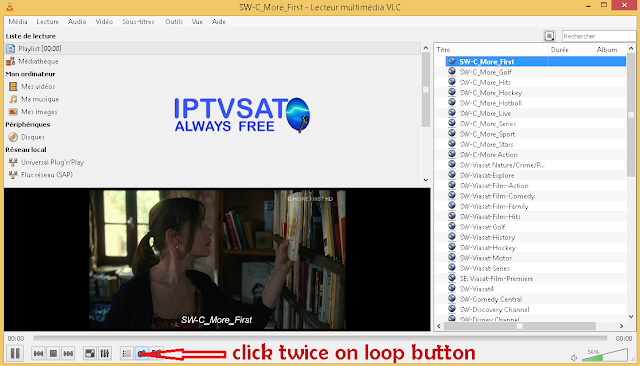Image resolution: width=640 pixels, height=366 pixels.
Task: Go to the previous media item
Action: [38, 353]
